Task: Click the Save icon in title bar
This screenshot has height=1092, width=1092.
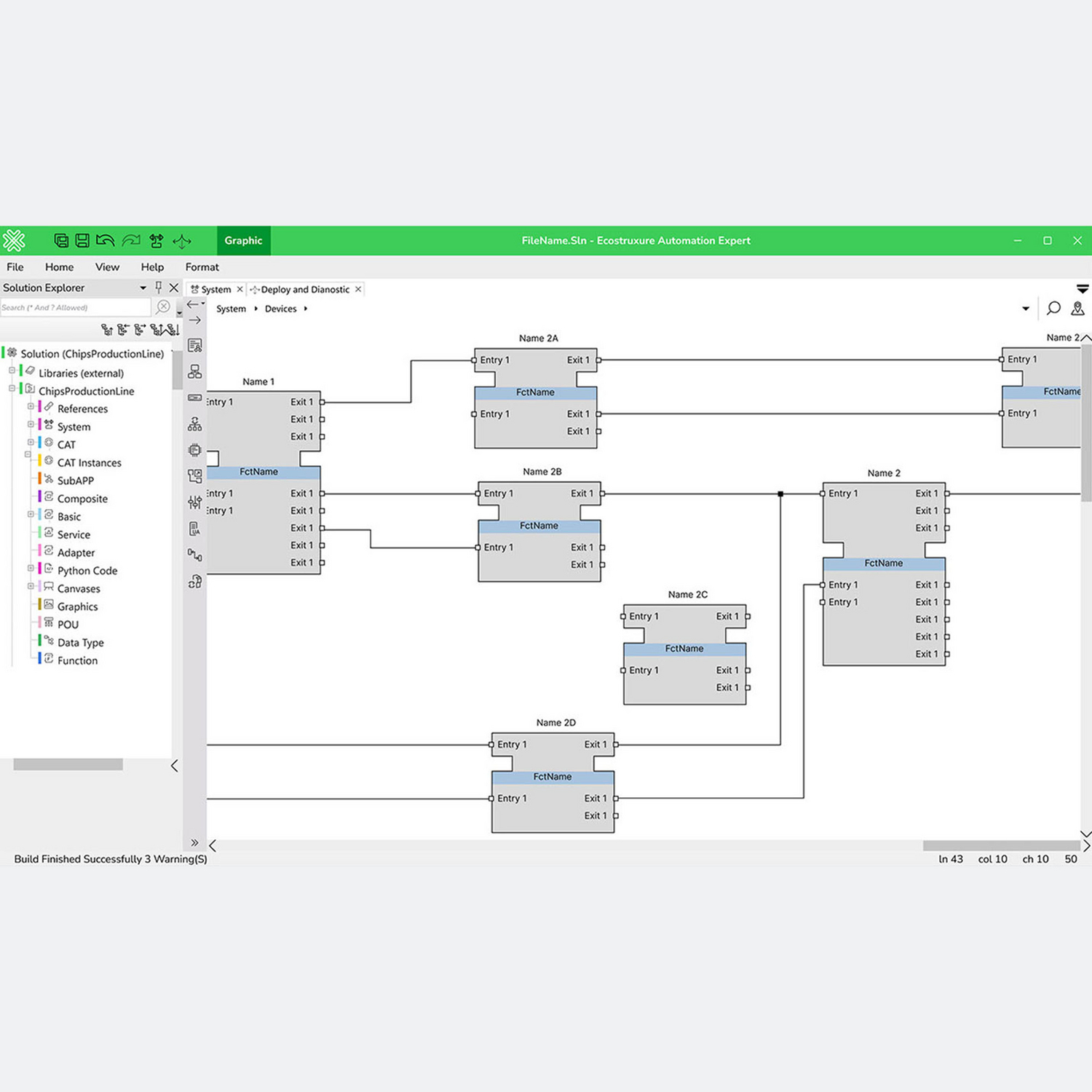Action: click(x=82, y=240)
